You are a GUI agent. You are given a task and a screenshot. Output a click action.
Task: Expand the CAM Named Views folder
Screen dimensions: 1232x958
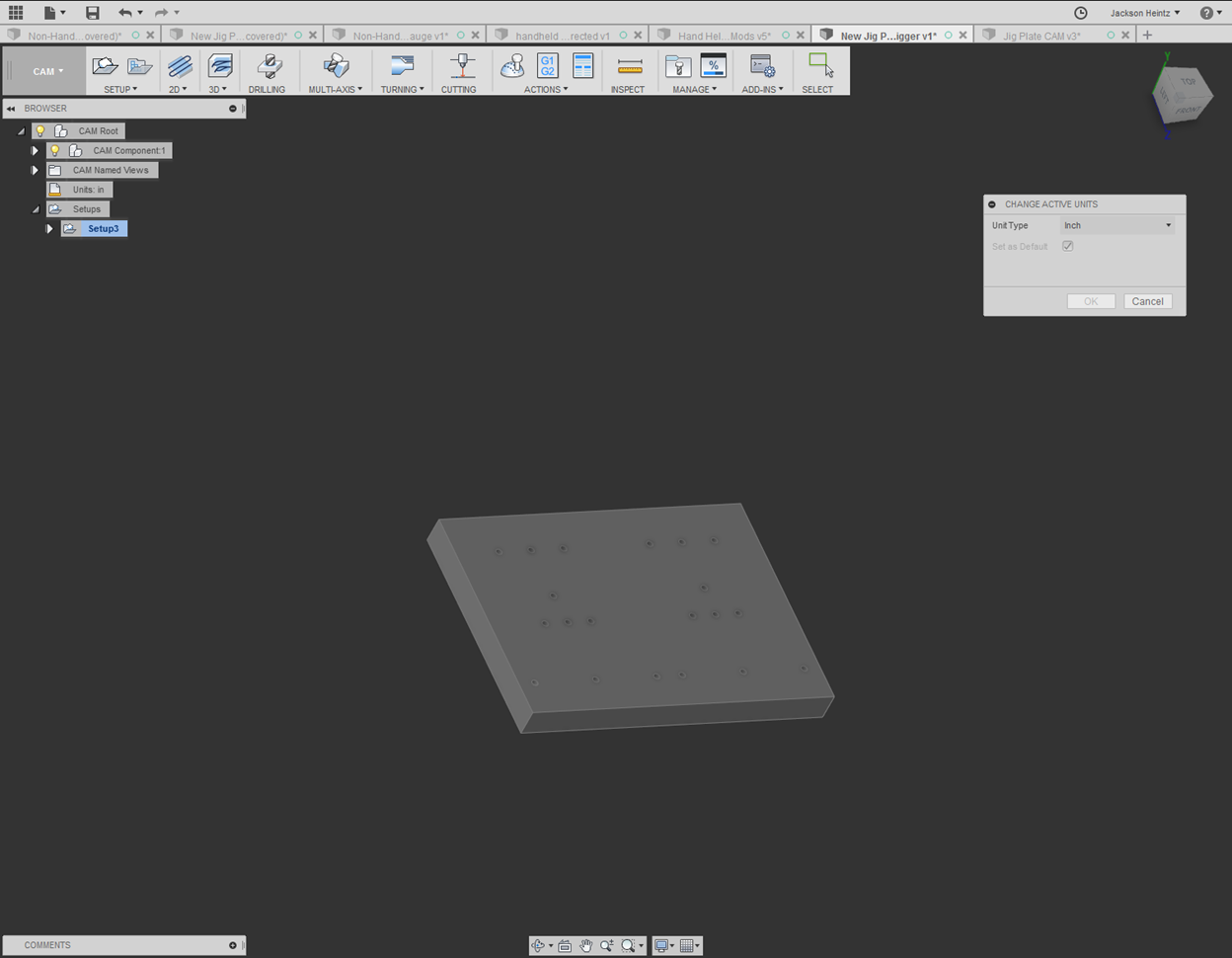point(35,170)
